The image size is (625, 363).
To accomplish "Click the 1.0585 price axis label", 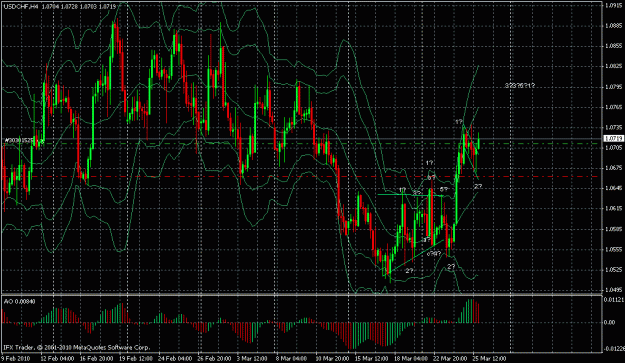I will pos(613,229).
